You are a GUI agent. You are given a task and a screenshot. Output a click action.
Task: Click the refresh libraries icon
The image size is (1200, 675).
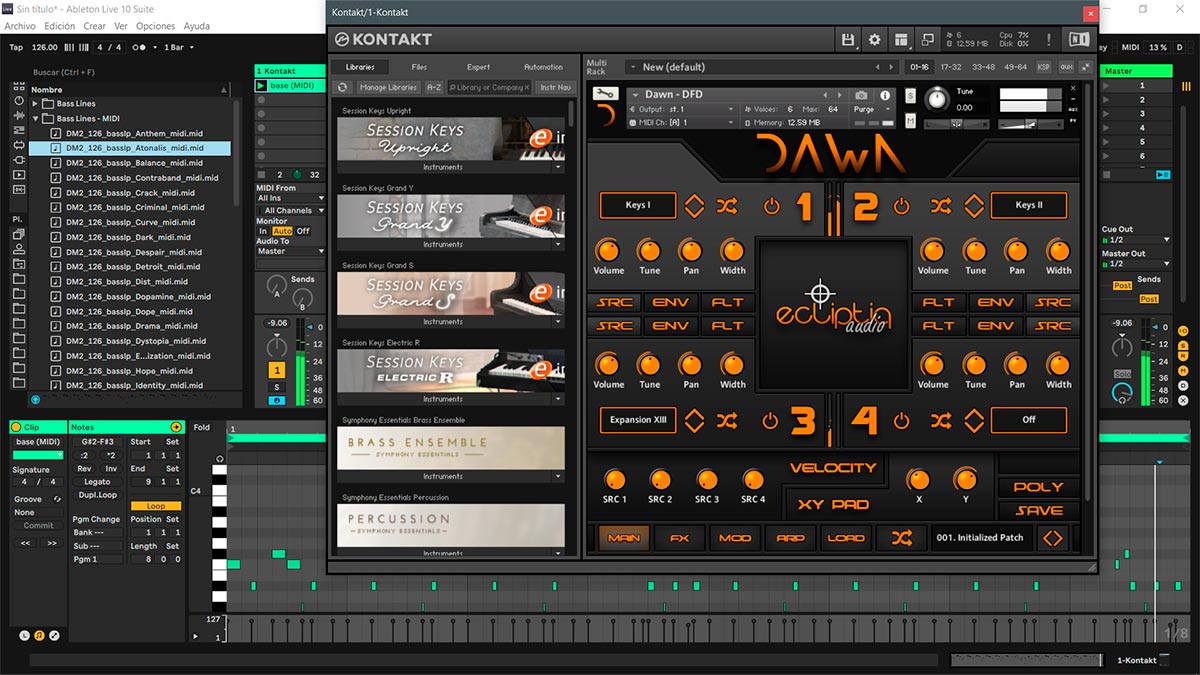(x=343, y=87)
